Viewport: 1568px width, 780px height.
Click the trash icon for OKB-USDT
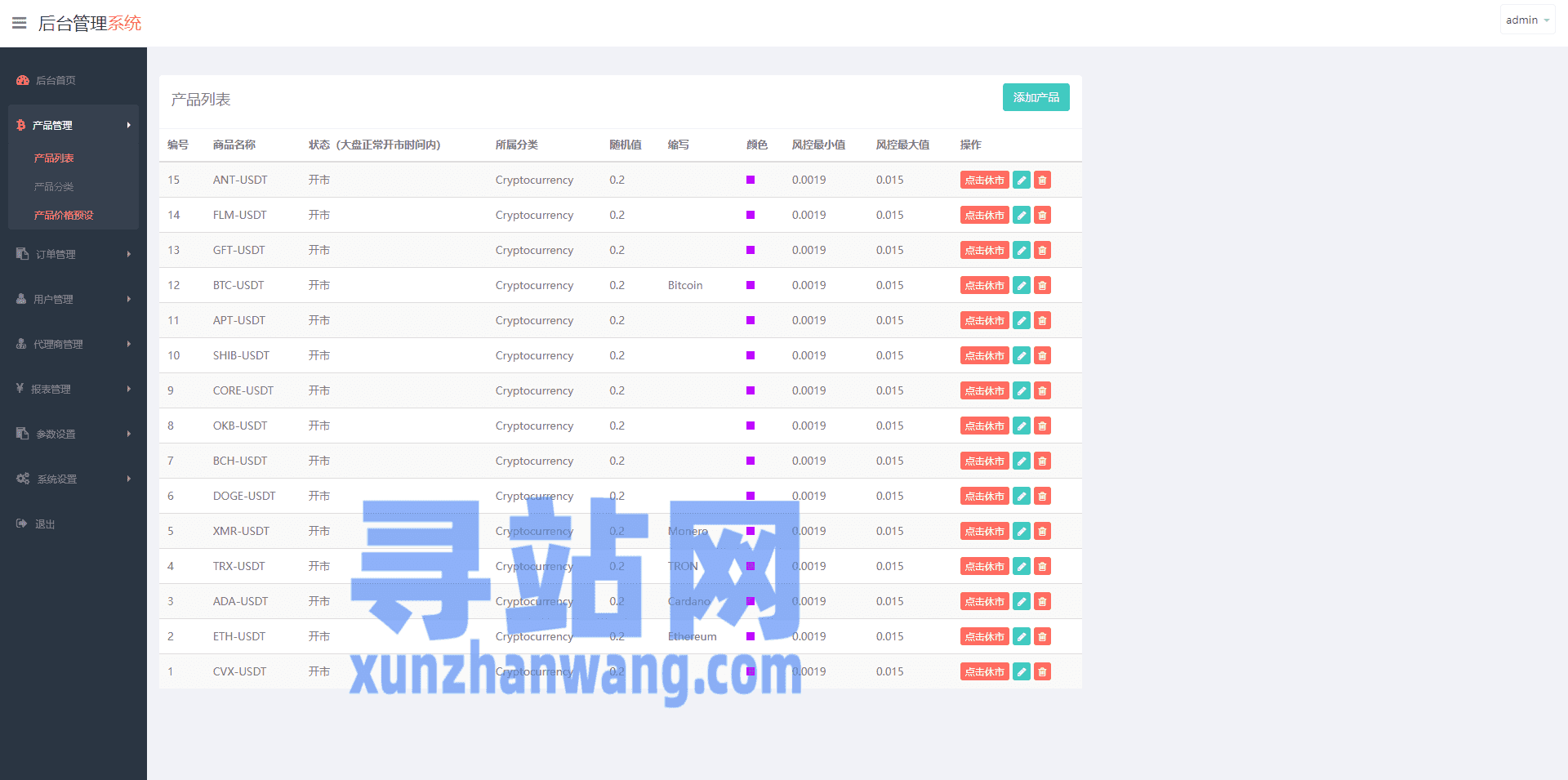(1042, 426)
